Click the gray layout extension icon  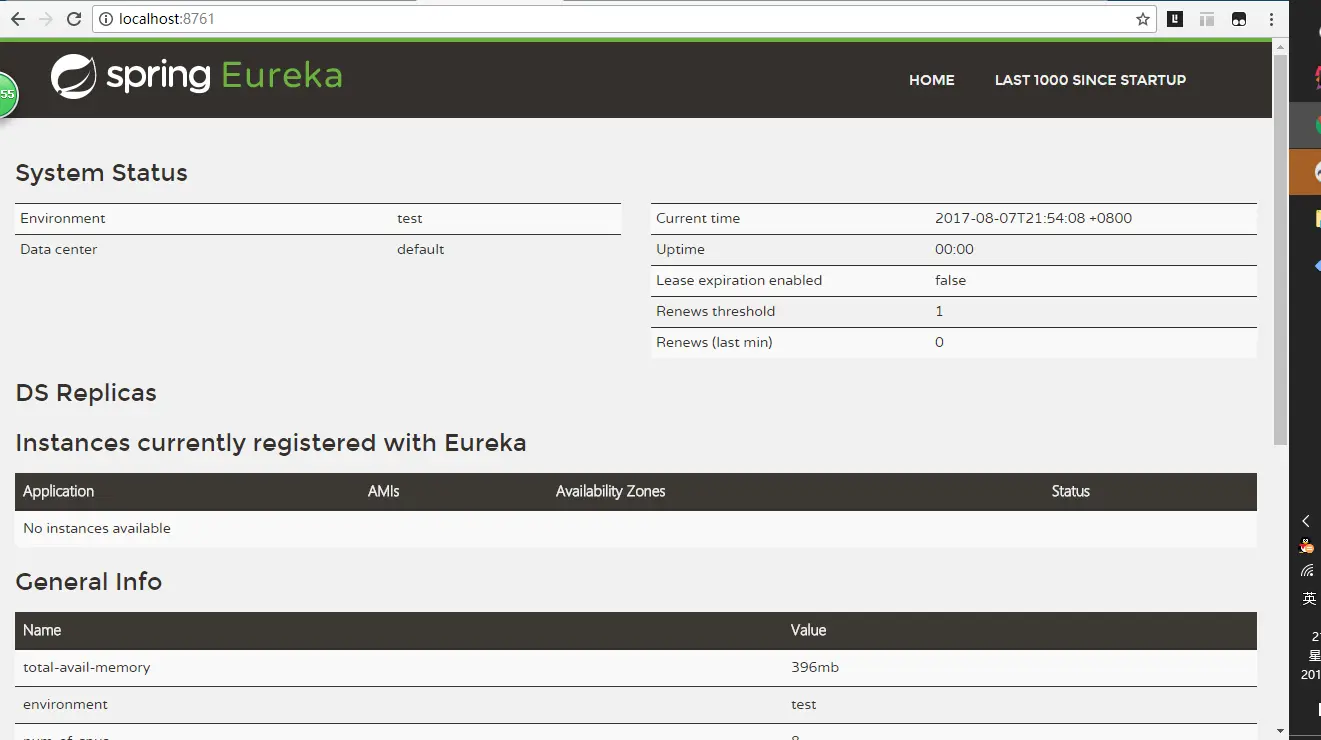(1207, 19)
